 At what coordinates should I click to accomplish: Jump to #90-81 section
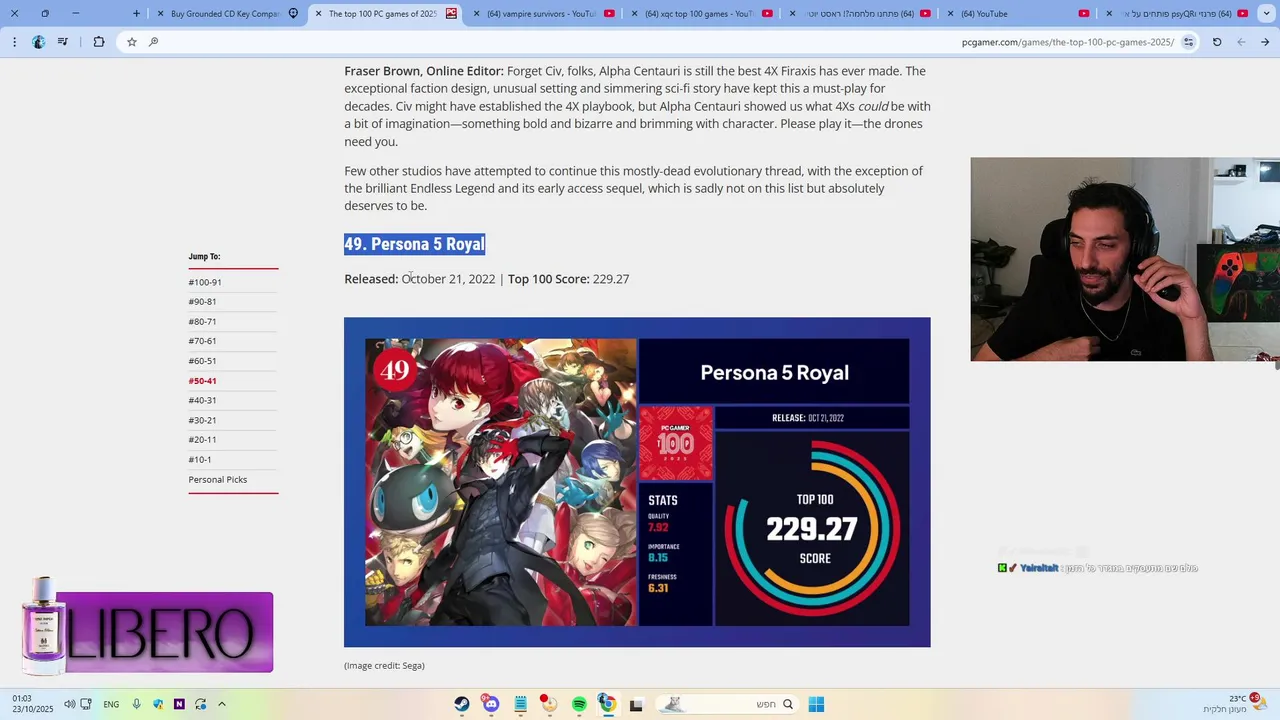pos(202,302)
